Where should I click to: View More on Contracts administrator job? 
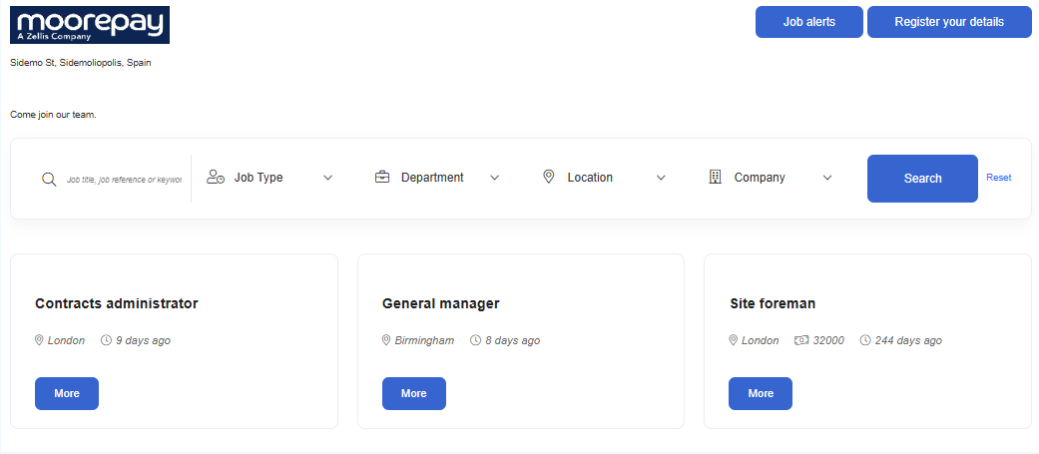tap(67, 394)
